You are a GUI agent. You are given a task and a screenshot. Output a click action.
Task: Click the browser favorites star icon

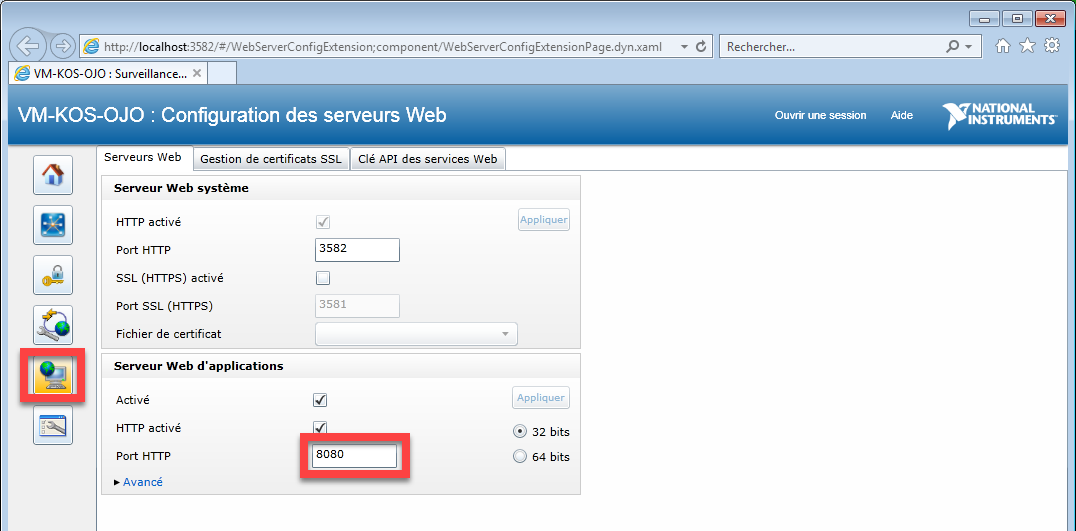click(x=1027, y=46)
